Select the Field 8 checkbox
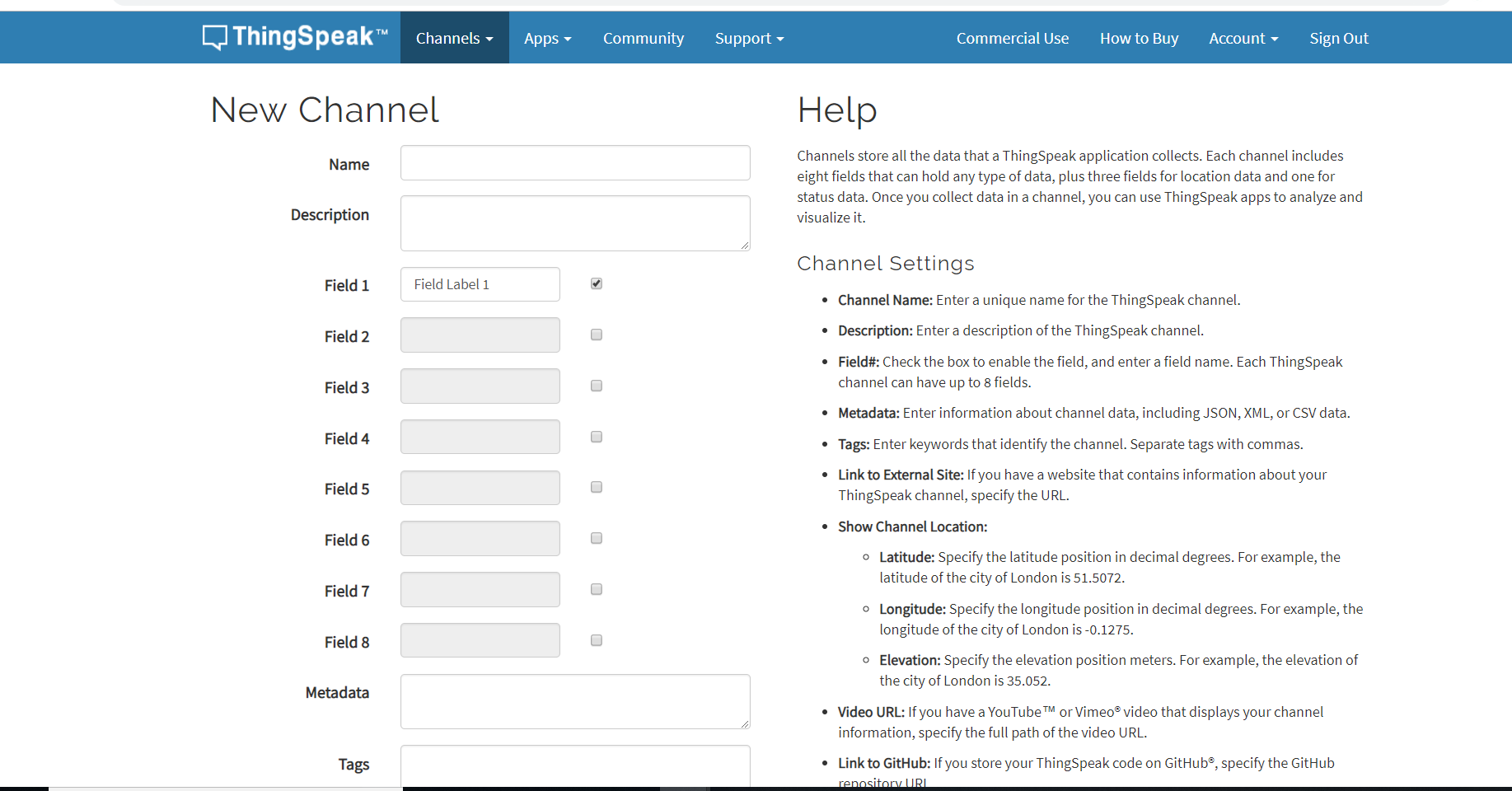The width and height of the screenshot is (1512, 791). coord(597,640)
